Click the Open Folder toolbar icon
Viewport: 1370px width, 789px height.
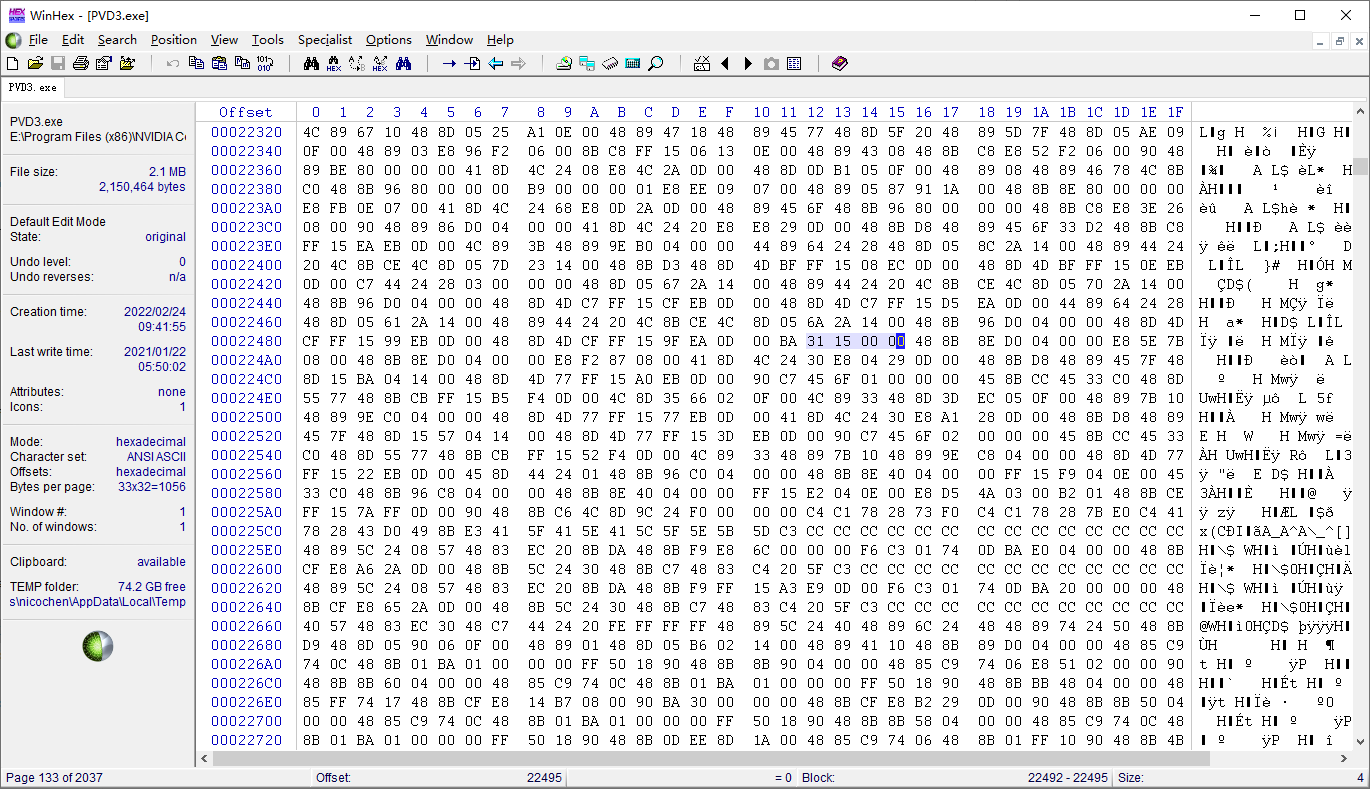(127, 63)
